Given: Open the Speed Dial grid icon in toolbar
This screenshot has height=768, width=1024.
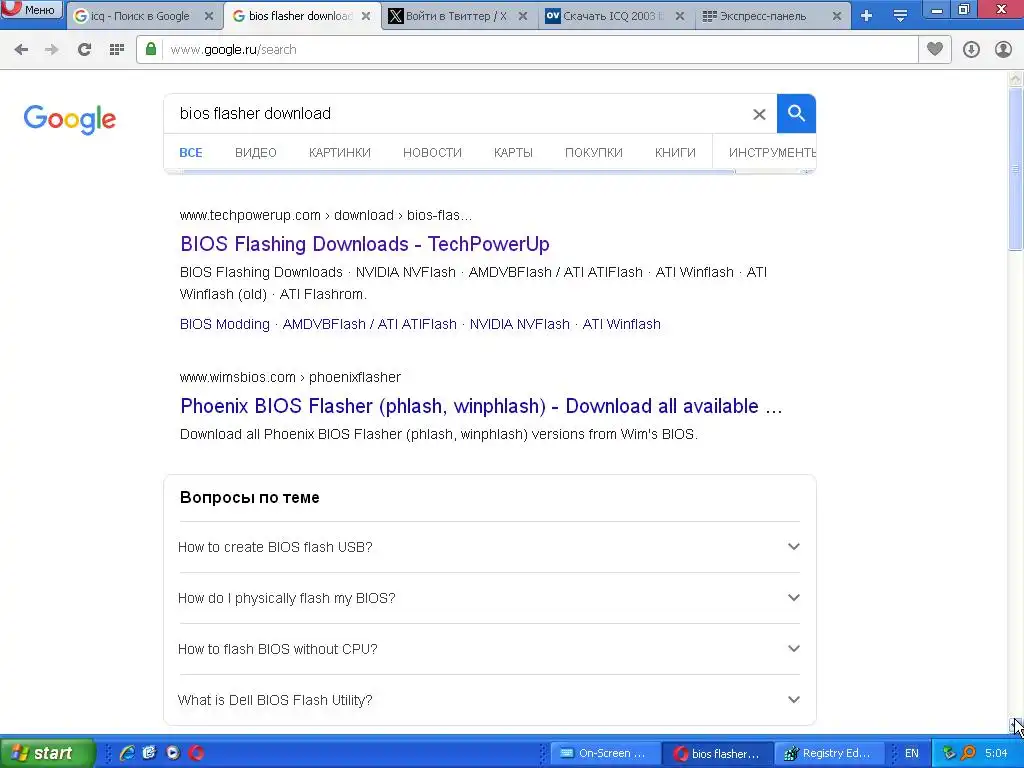Looking at the screenshot, I should [117, 50].
